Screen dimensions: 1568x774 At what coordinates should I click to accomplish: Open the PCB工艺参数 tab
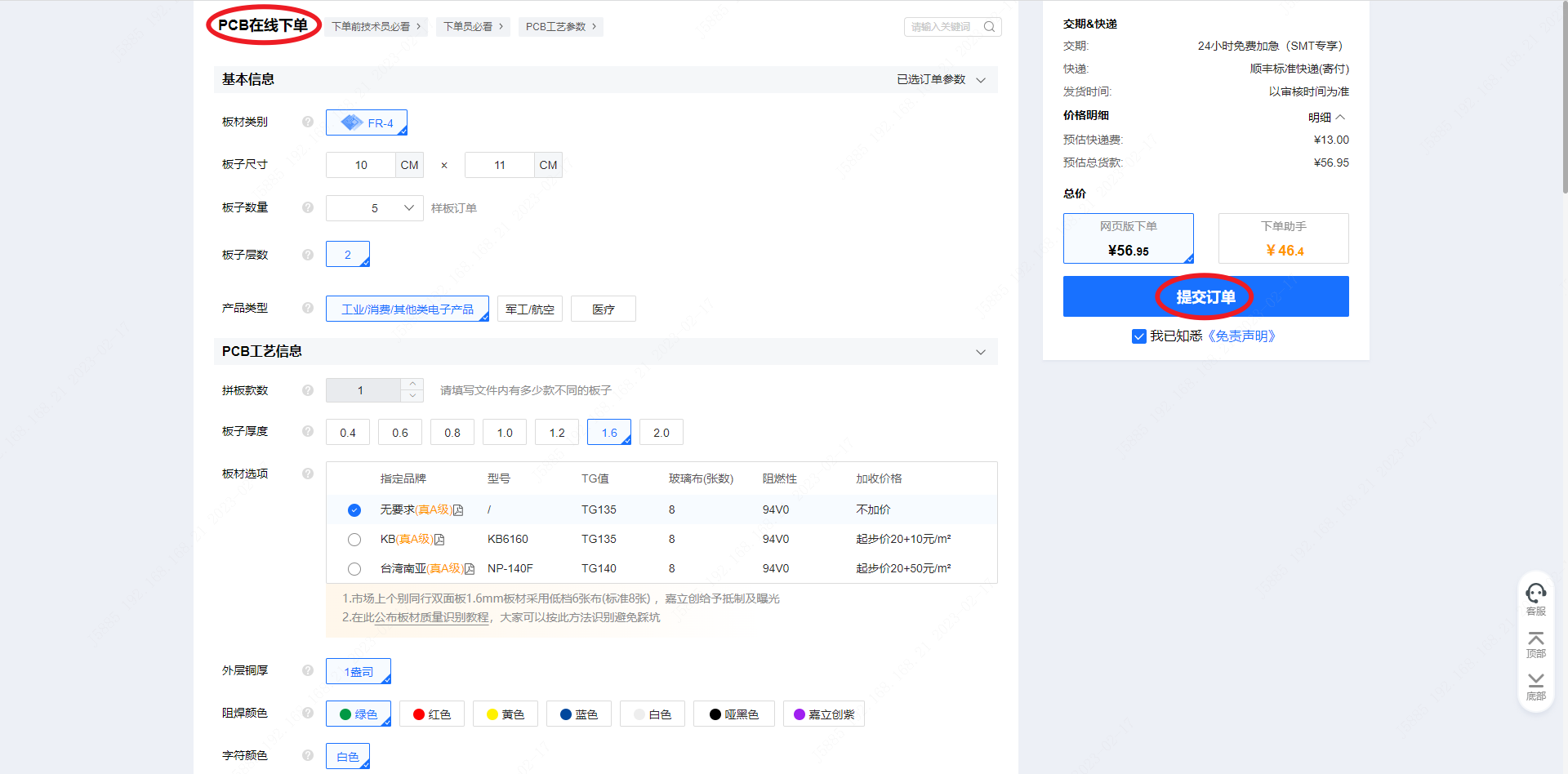click(560, 27)
